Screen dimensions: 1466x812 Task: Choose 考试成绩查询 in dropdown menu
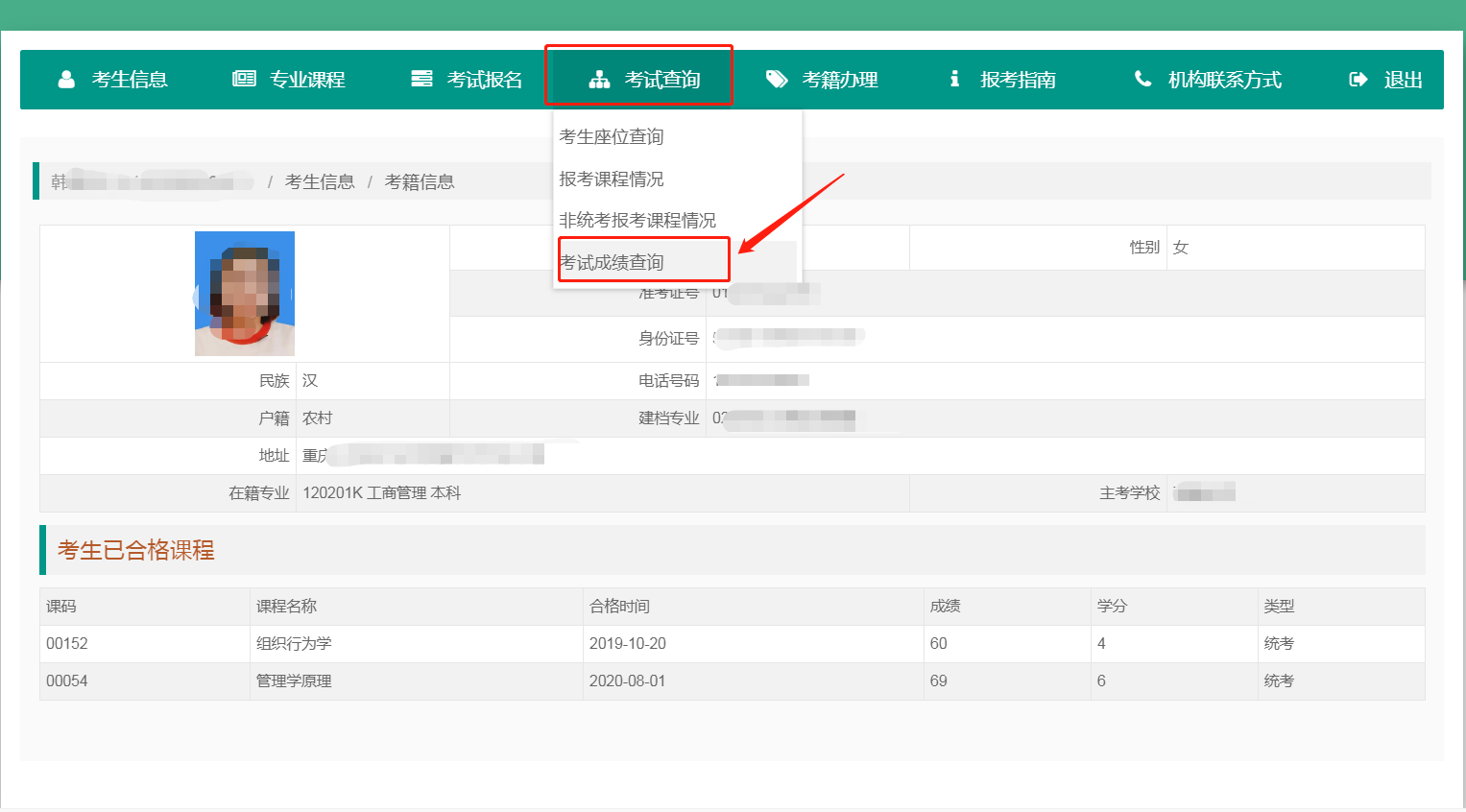click(x=612, y=262)
